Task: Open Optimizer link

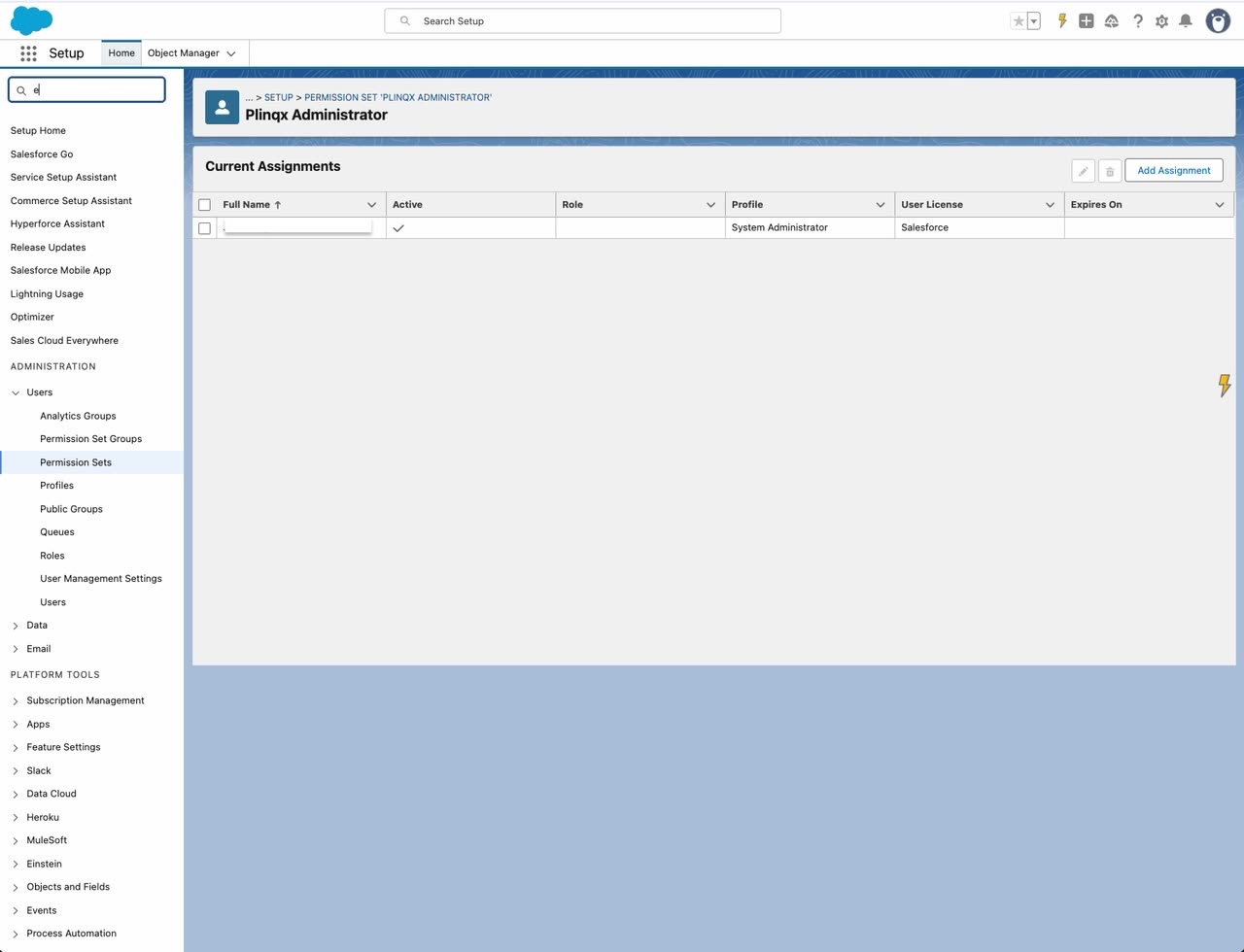Action: pyautogui.click(x=32, y=318)
